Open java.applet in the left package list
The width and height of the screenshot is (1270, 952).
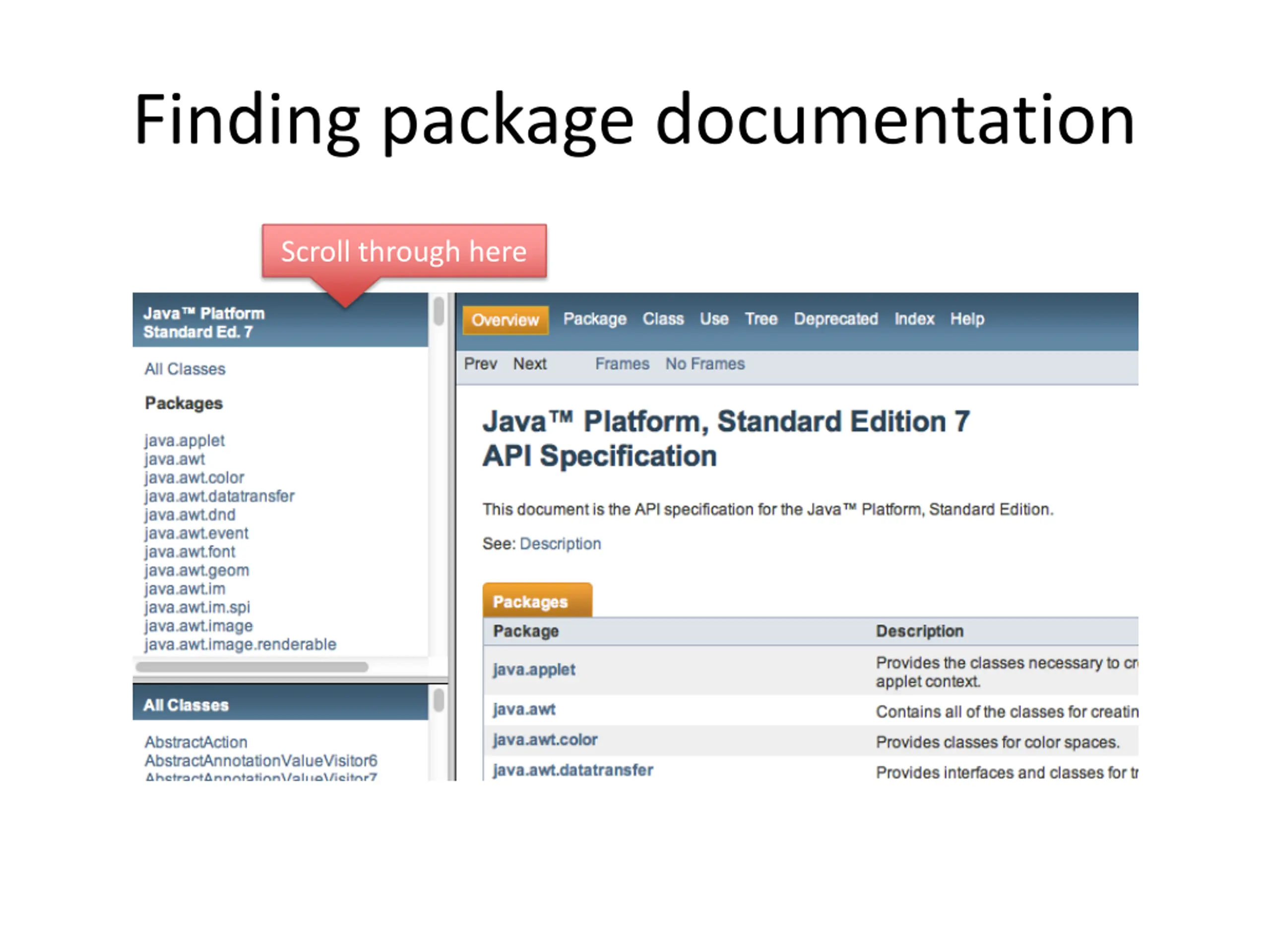185,441
